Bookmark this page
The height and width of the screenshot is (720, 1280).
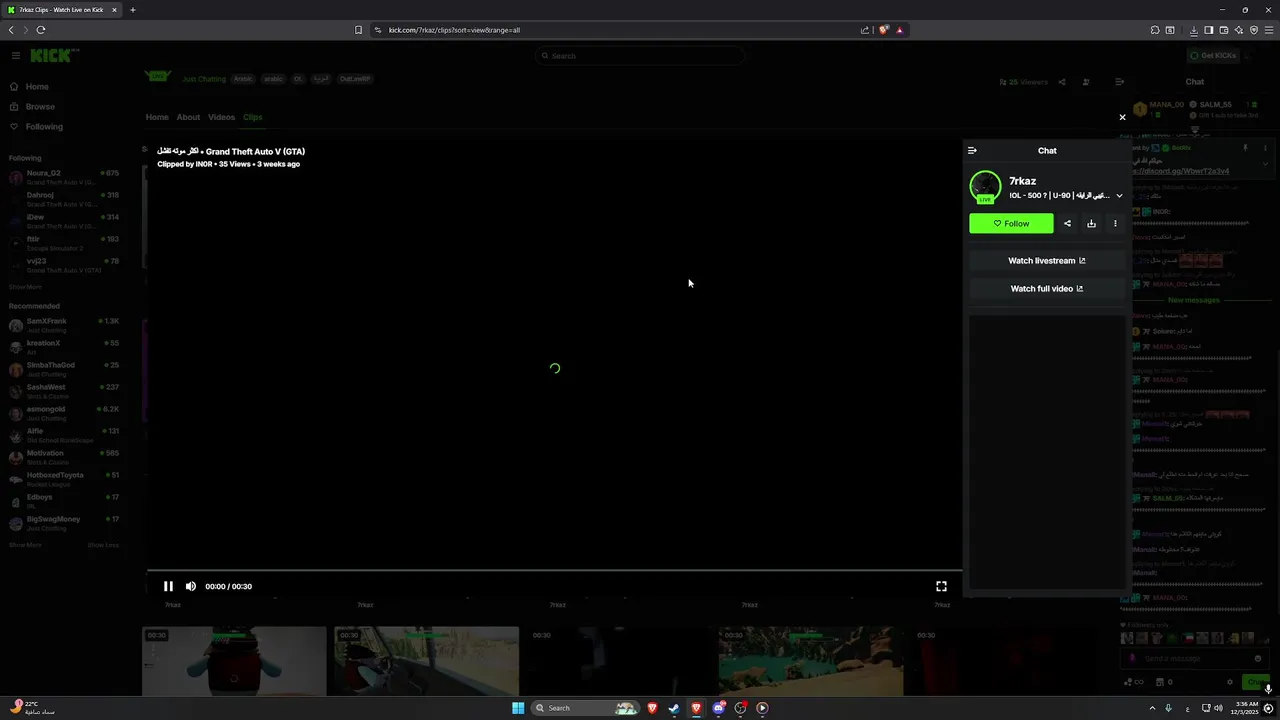click(358, 30)
